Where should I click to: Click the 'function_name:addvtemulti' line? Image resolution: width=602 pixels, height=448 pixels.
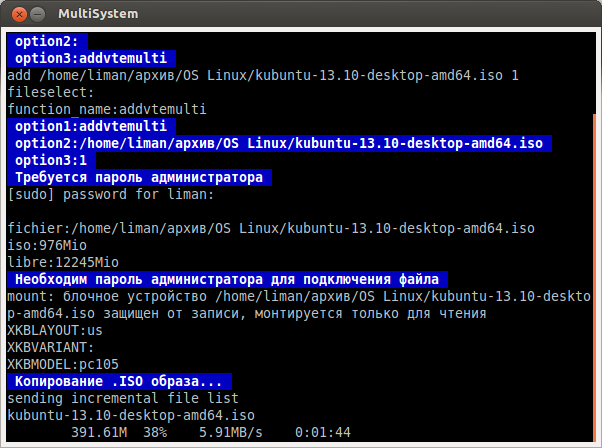click(107, 109)
